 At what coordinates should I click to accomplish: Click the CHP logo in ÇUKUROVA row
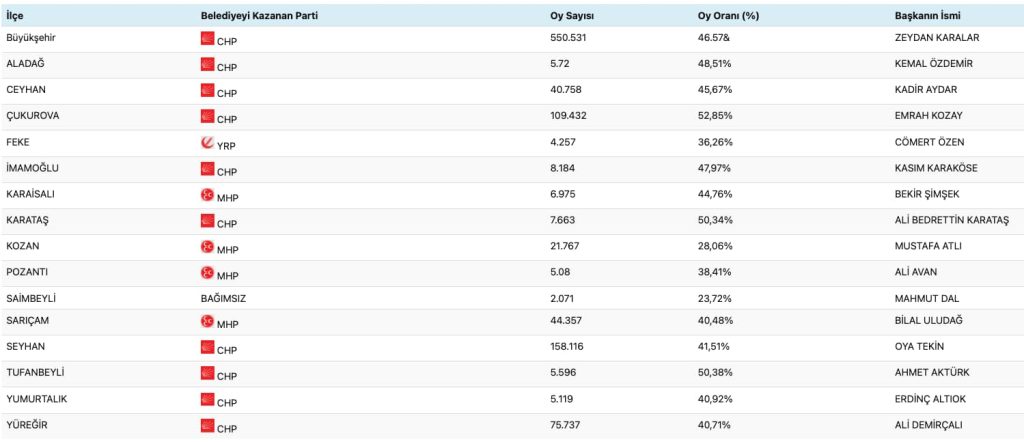pyautogui.click(x=208, y=116)
